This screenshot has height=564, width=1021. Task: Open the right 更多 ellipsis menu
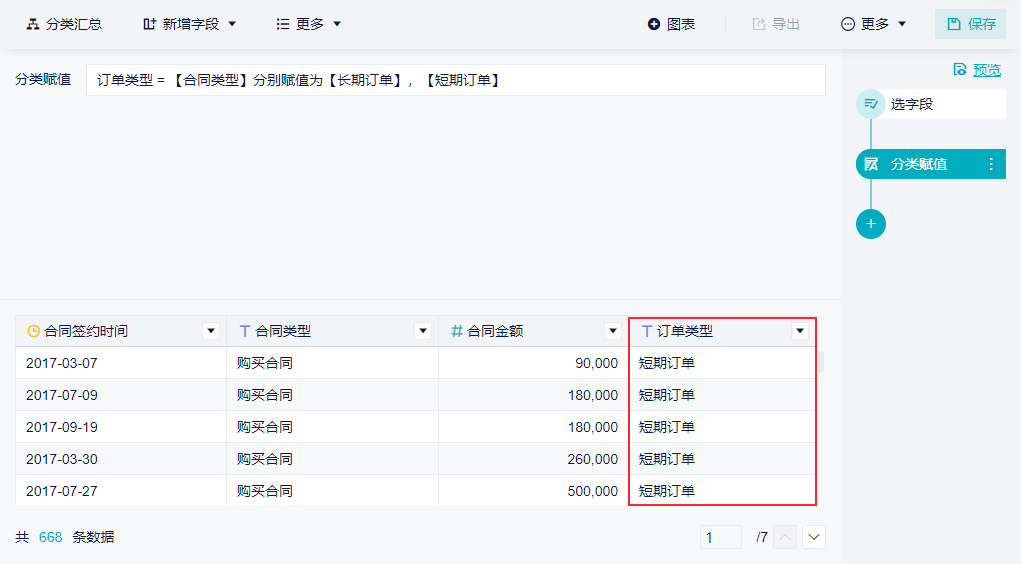[x=874, y=24]
